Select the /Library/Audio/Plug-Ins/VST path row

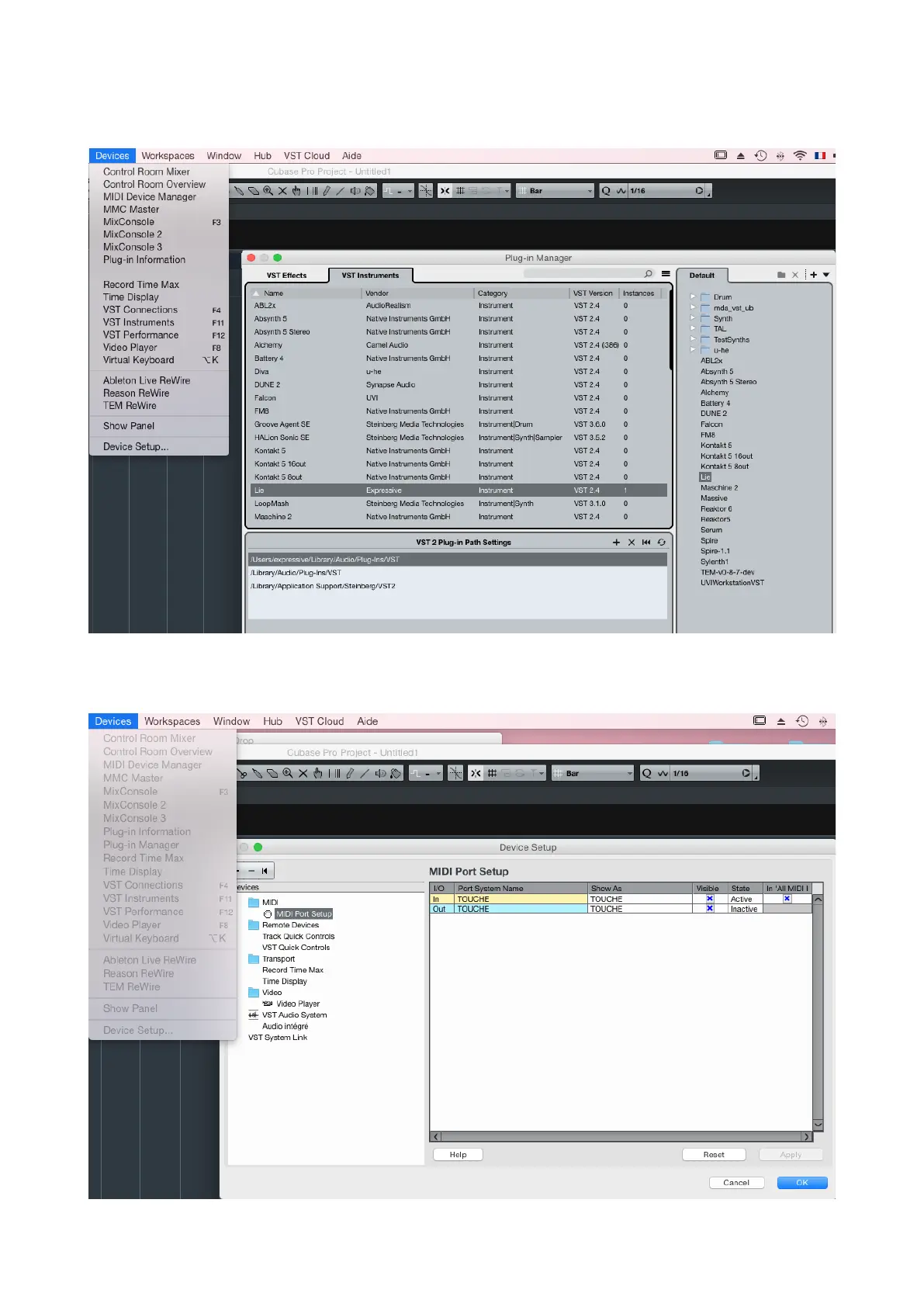(x=459, y=573)
